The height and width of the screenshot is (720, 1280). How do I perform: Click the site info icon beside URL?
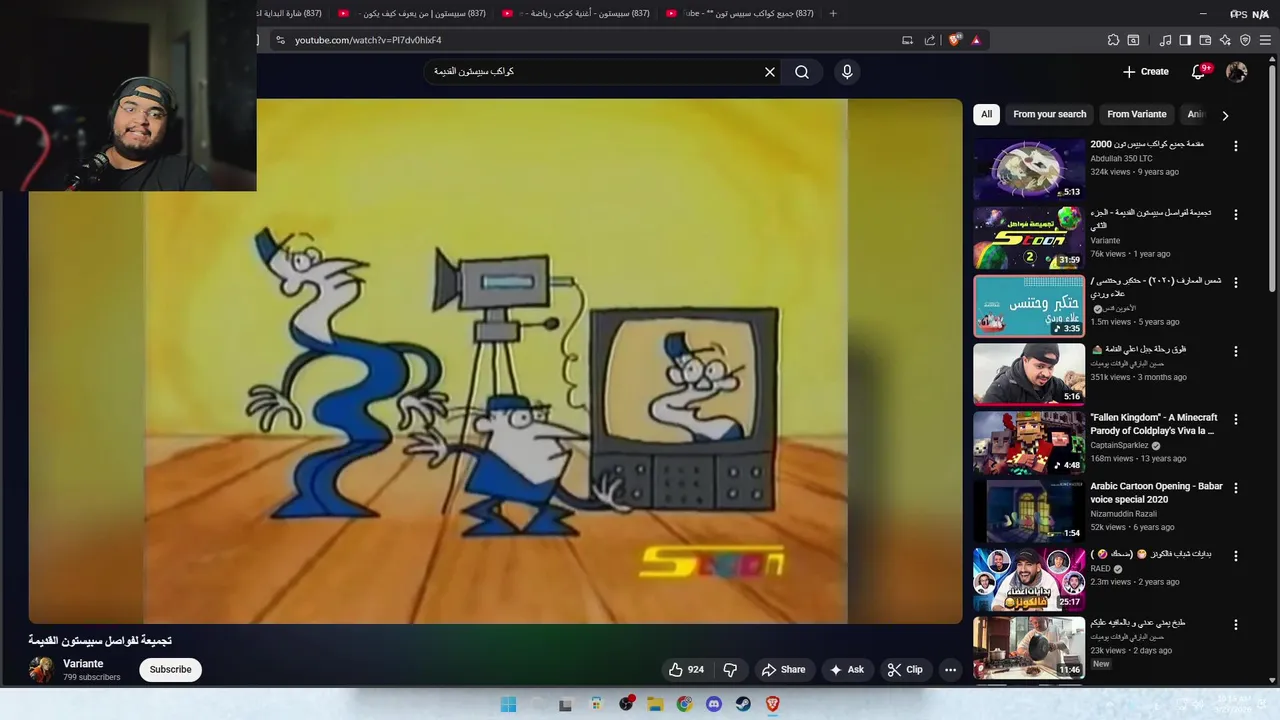280,40
